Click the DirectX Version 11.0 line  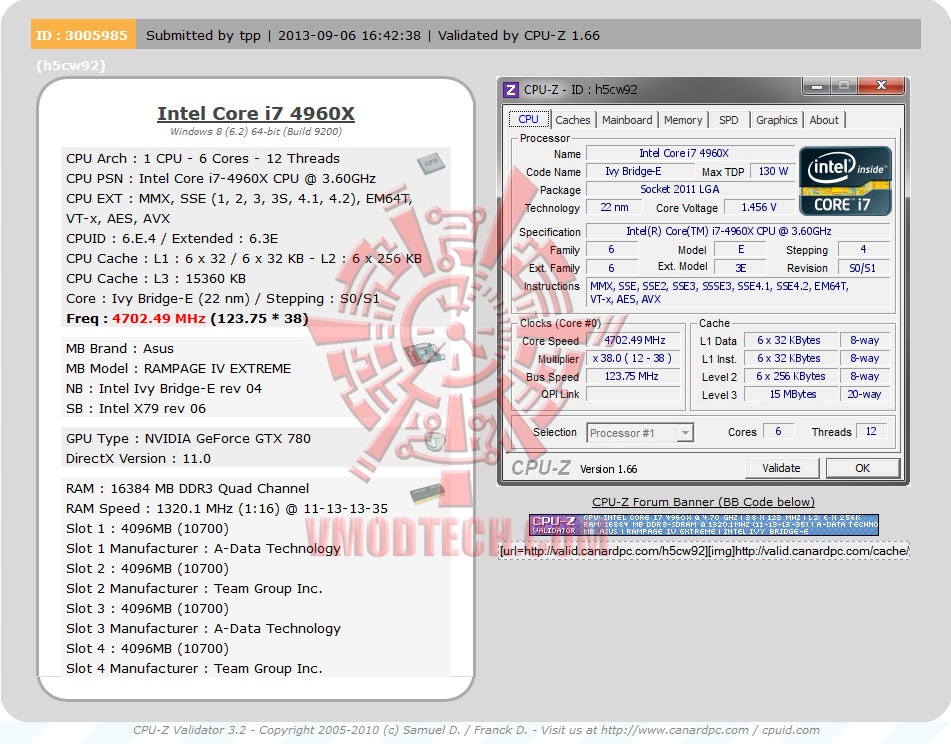click(138, 458)
